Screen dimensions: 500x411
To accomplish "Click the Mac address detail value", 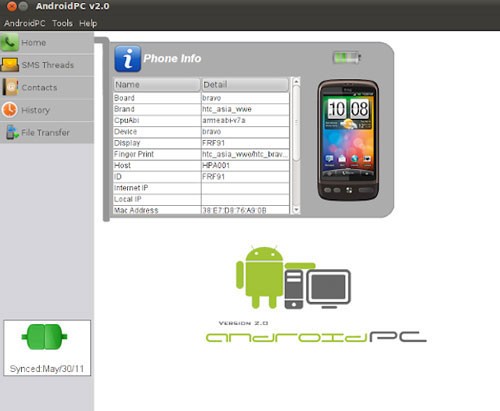I will [x=234, y=211].
